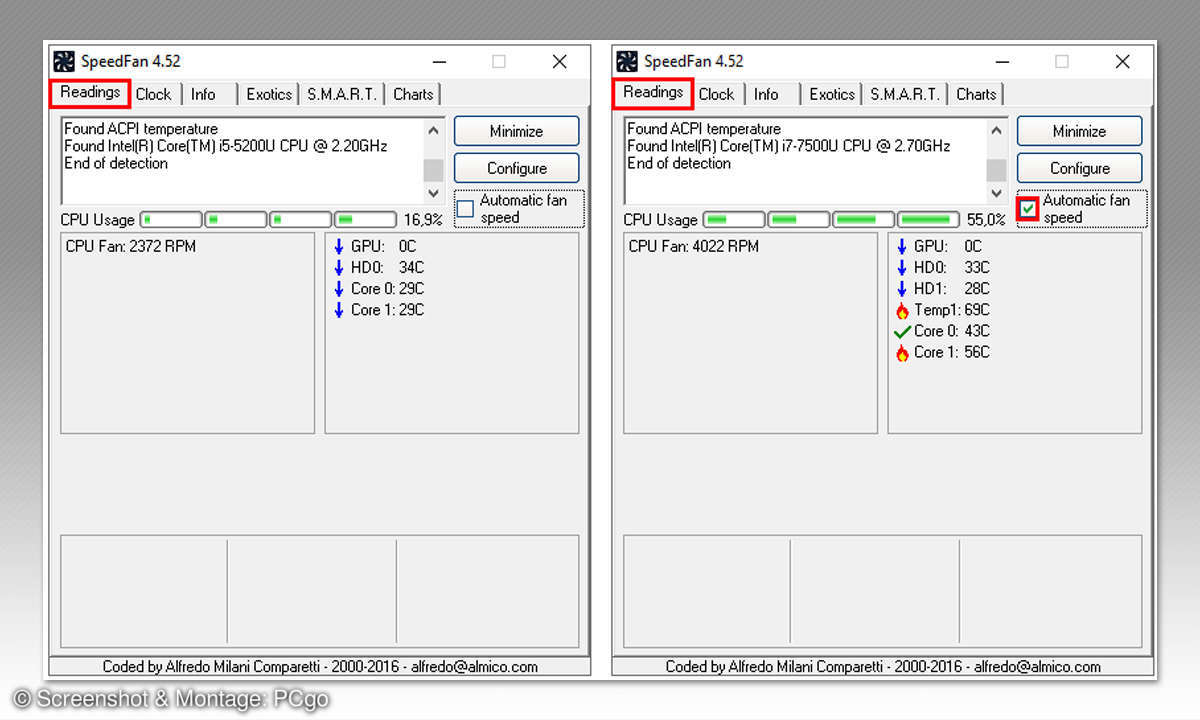
Task: Click the 55,0% CPU usage value
Action: [x=986, y=220]
